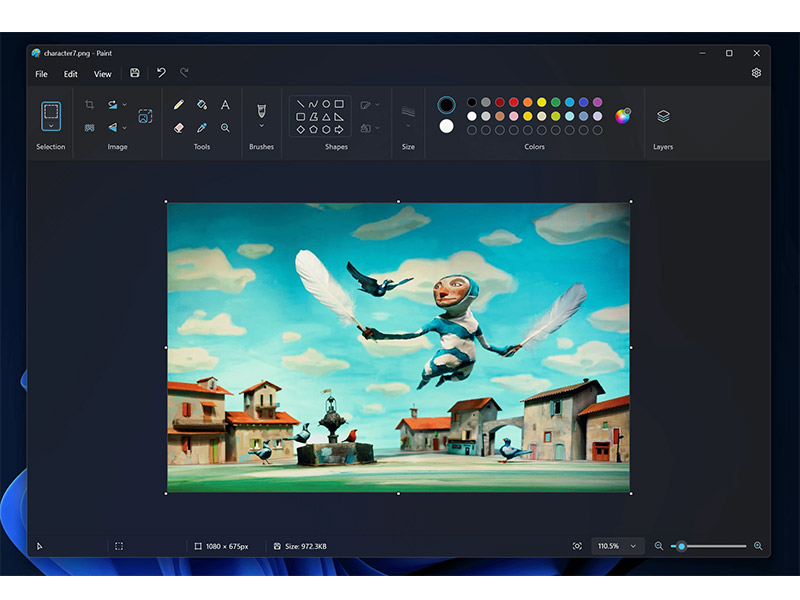
Task: Select the Text tool
Action: [x=225, y=105]
